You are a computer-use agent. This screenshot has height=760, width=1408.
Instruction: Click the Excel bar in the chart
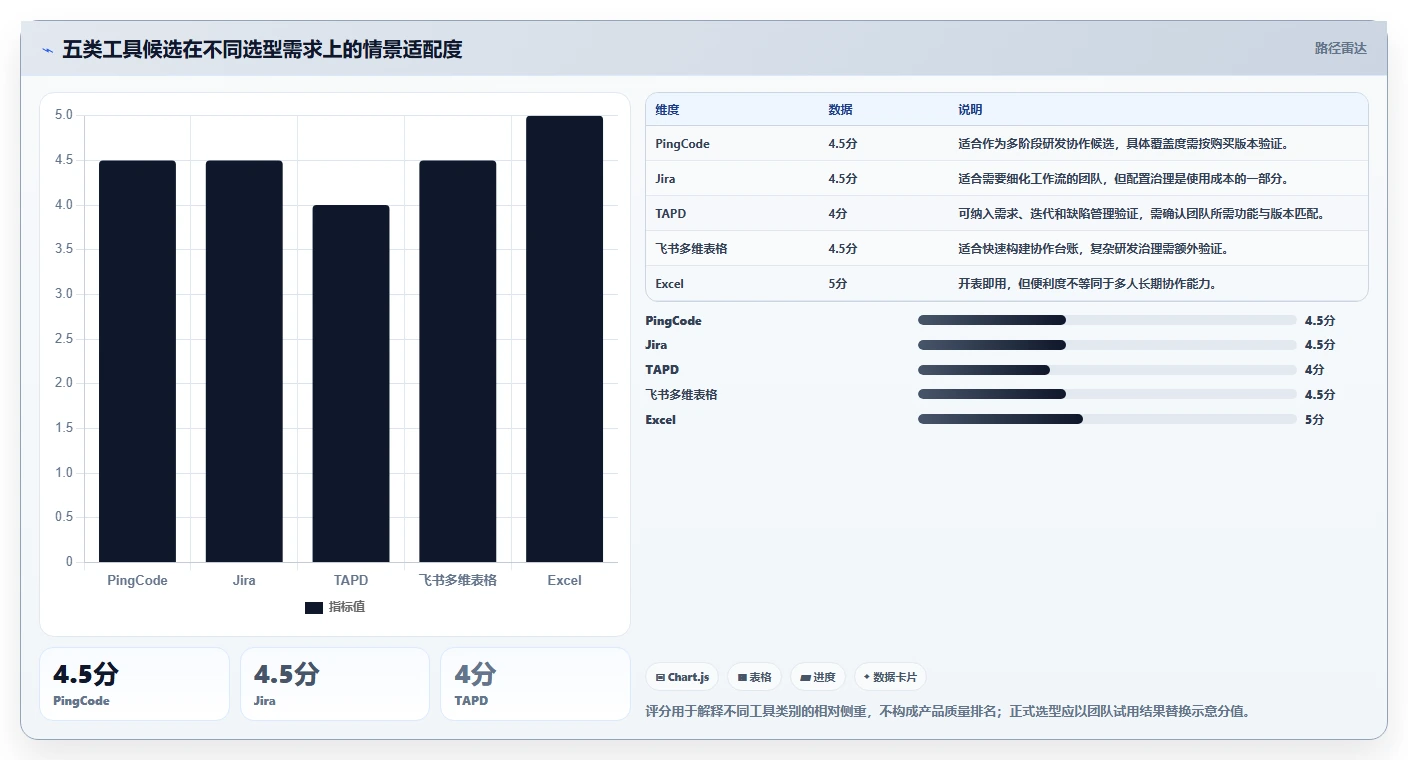click(565, 339)
